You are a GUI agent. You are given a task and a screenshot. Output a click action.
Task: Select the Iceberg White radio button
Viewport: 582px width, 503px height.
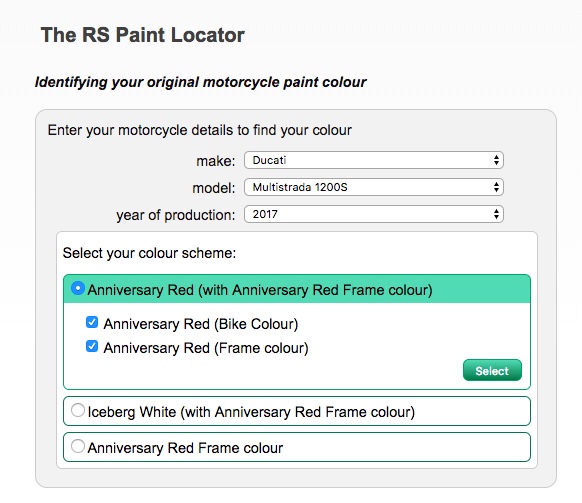coord(78,410)
